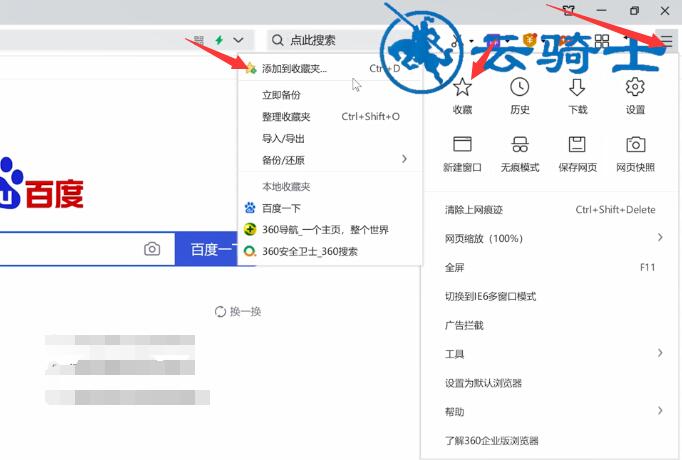Expand the 网页缩放 (100%) submenu

click(660, 237)
